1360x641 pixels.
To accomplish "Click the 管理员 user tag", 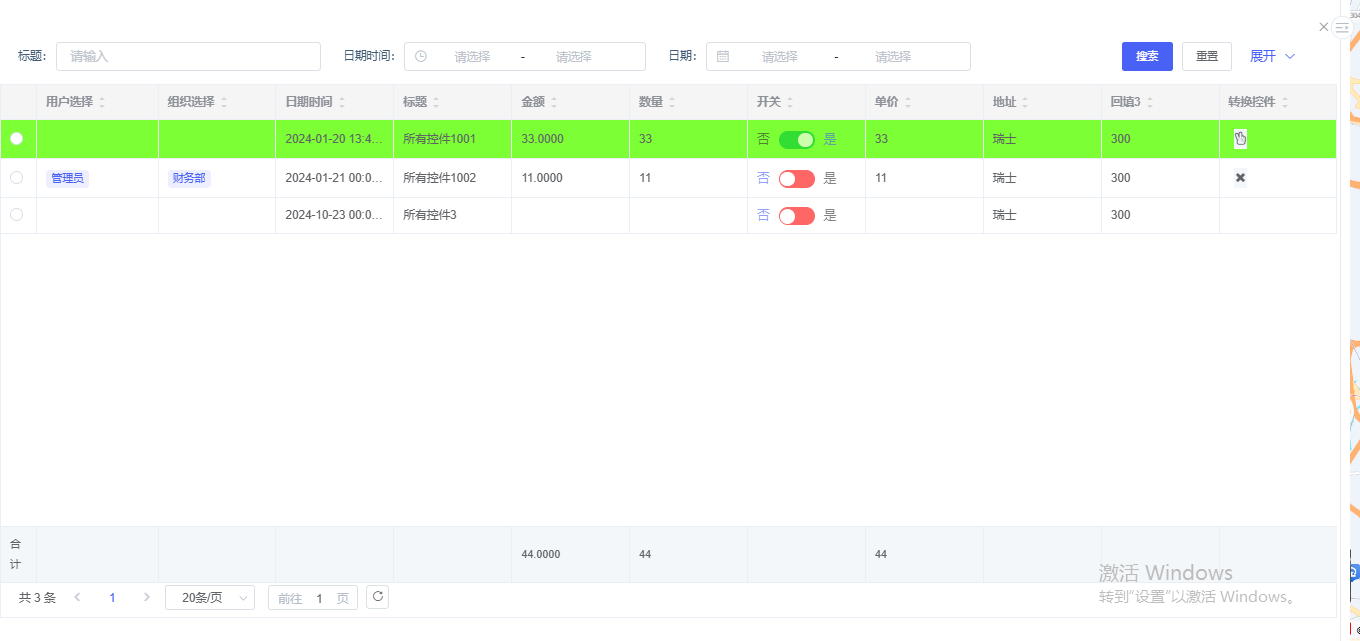I will pos(67,178).
